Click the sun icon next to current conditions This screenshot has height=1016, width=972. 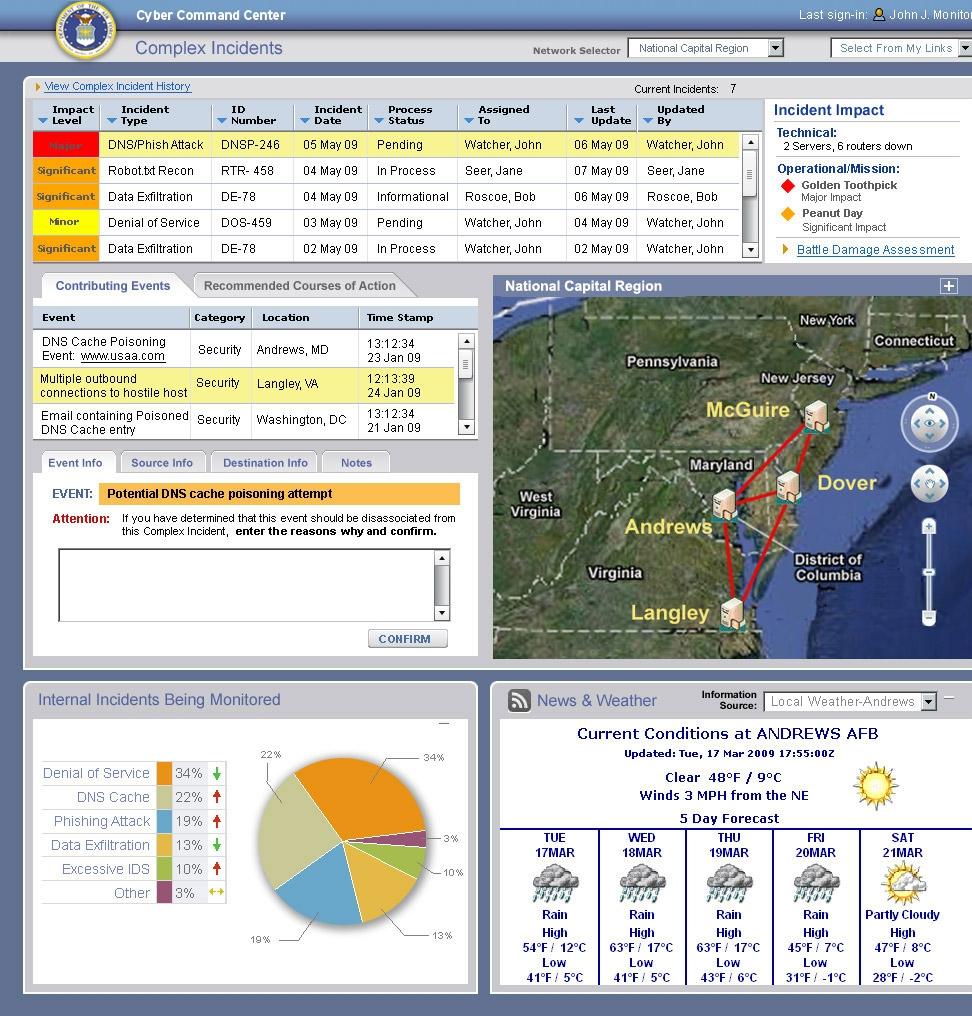click(x=877, y=785)
